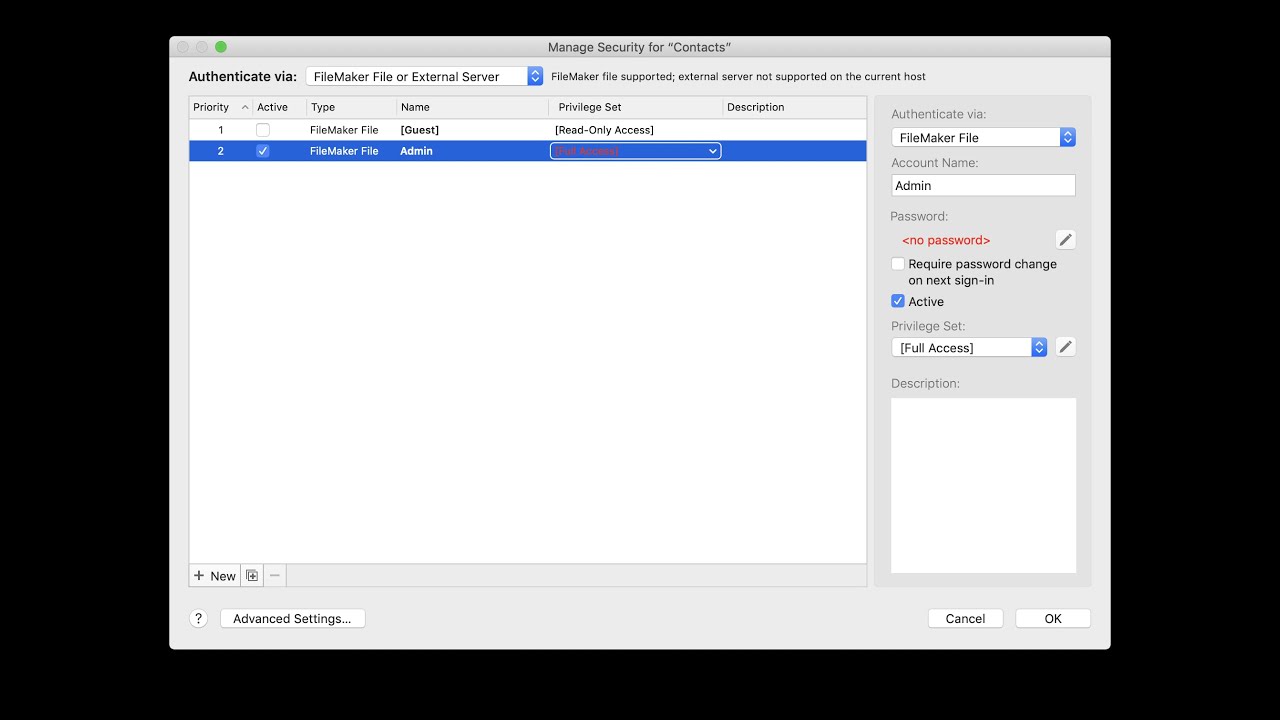Open the Admin row Privilege Set dropdown

point(635,151)
